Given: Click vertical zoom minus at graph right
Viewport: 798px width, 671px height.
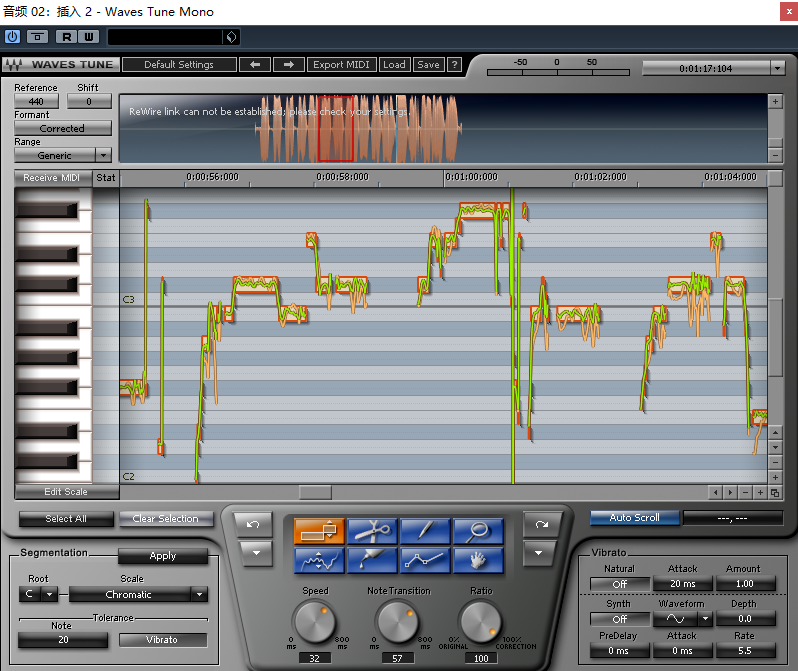Looking at the screenshot, I should [x=775, y=463].
